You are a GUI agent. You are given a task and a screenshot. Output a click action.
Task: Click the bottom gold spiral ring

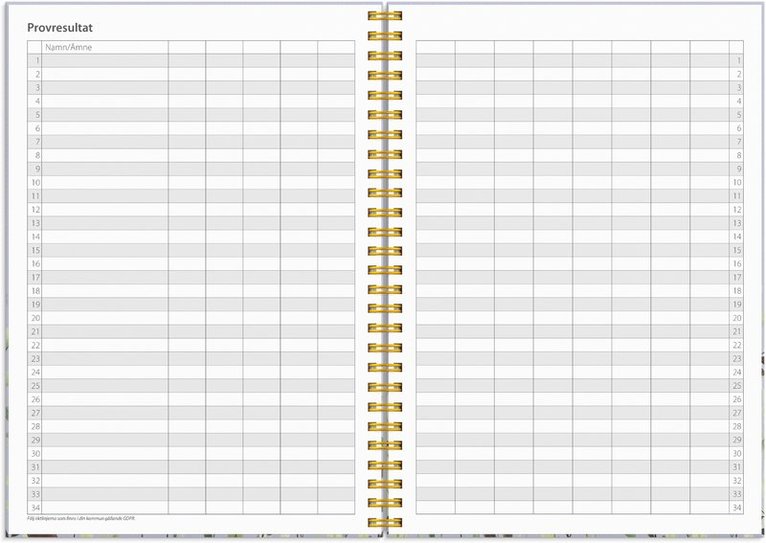383,522
